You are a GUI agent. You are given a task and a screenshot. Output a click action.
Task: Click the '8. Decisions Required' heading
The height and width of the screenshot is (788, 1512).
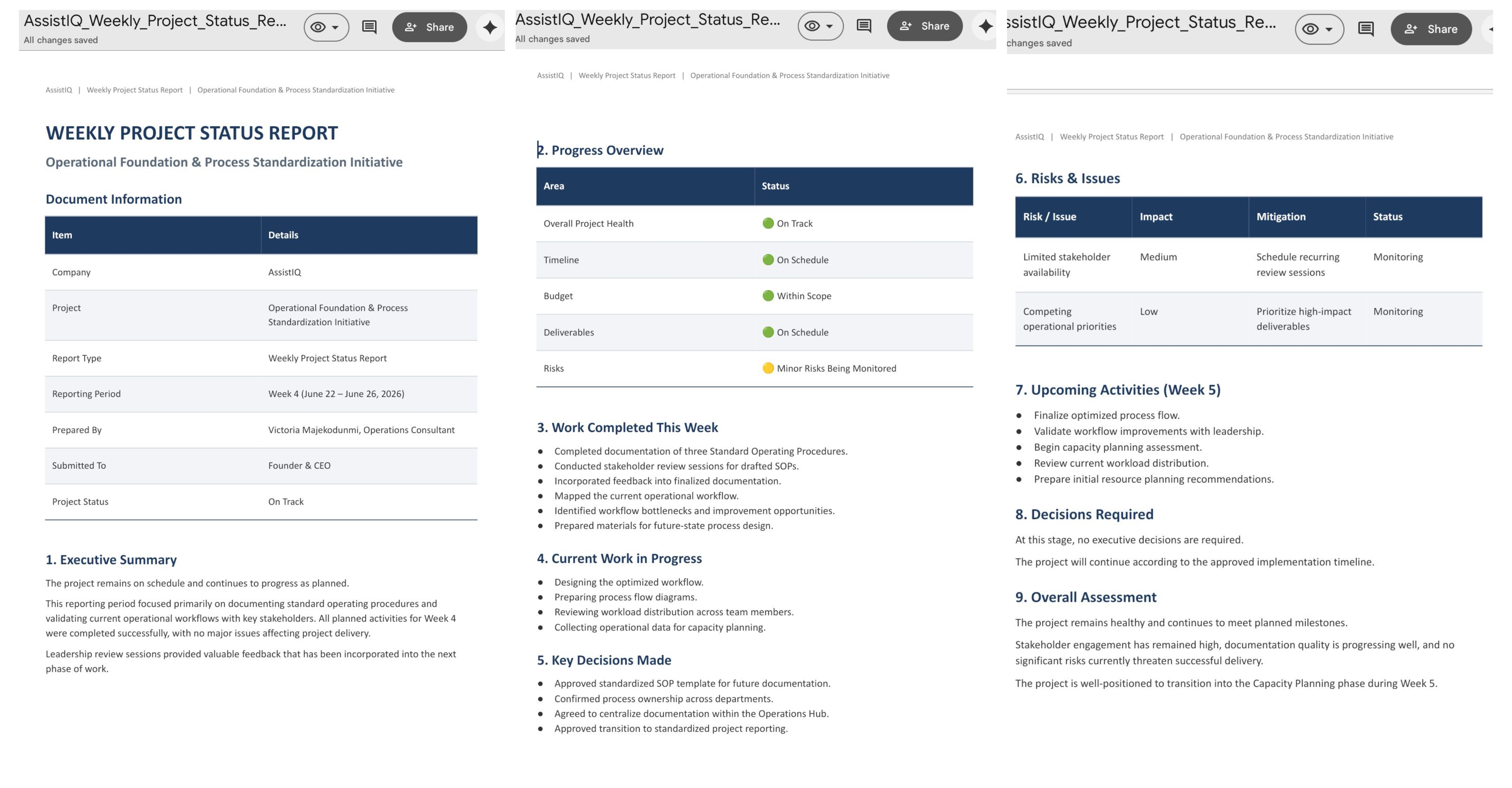click(x=1084, y=515)
